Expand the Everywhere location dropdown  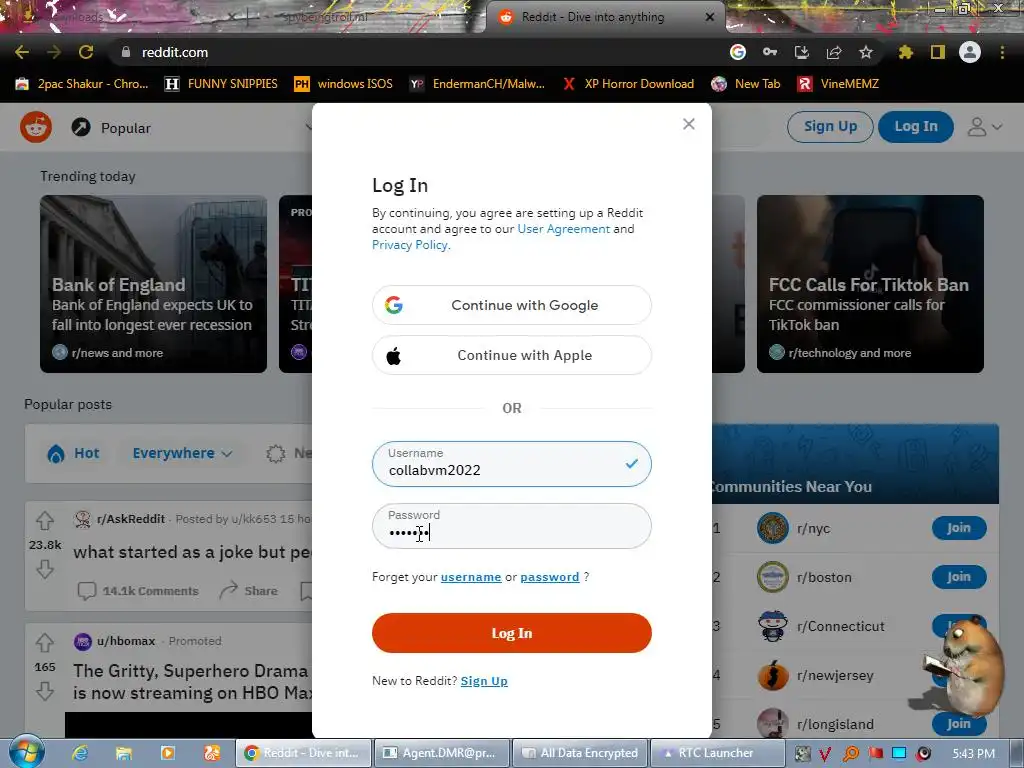[182, 453]
